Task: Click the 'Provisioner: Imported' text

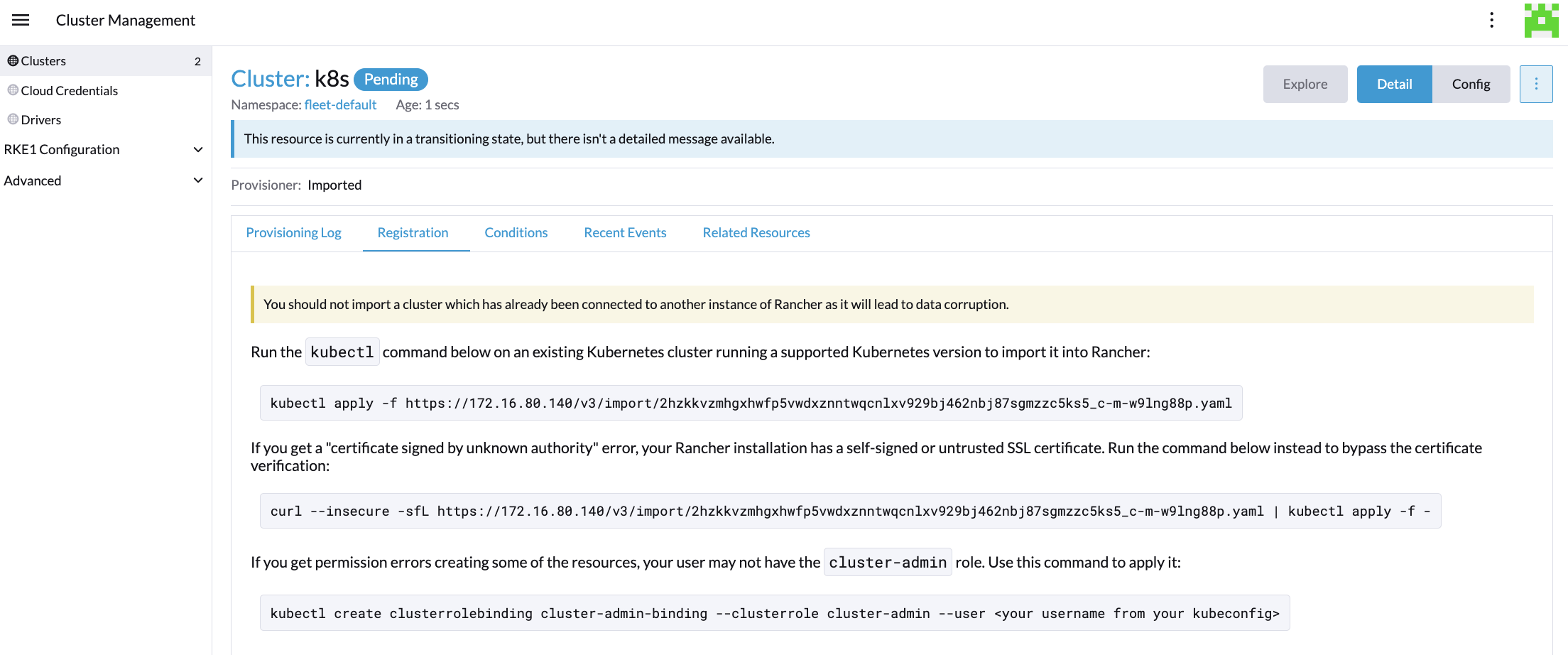Action: coord(296,185)
